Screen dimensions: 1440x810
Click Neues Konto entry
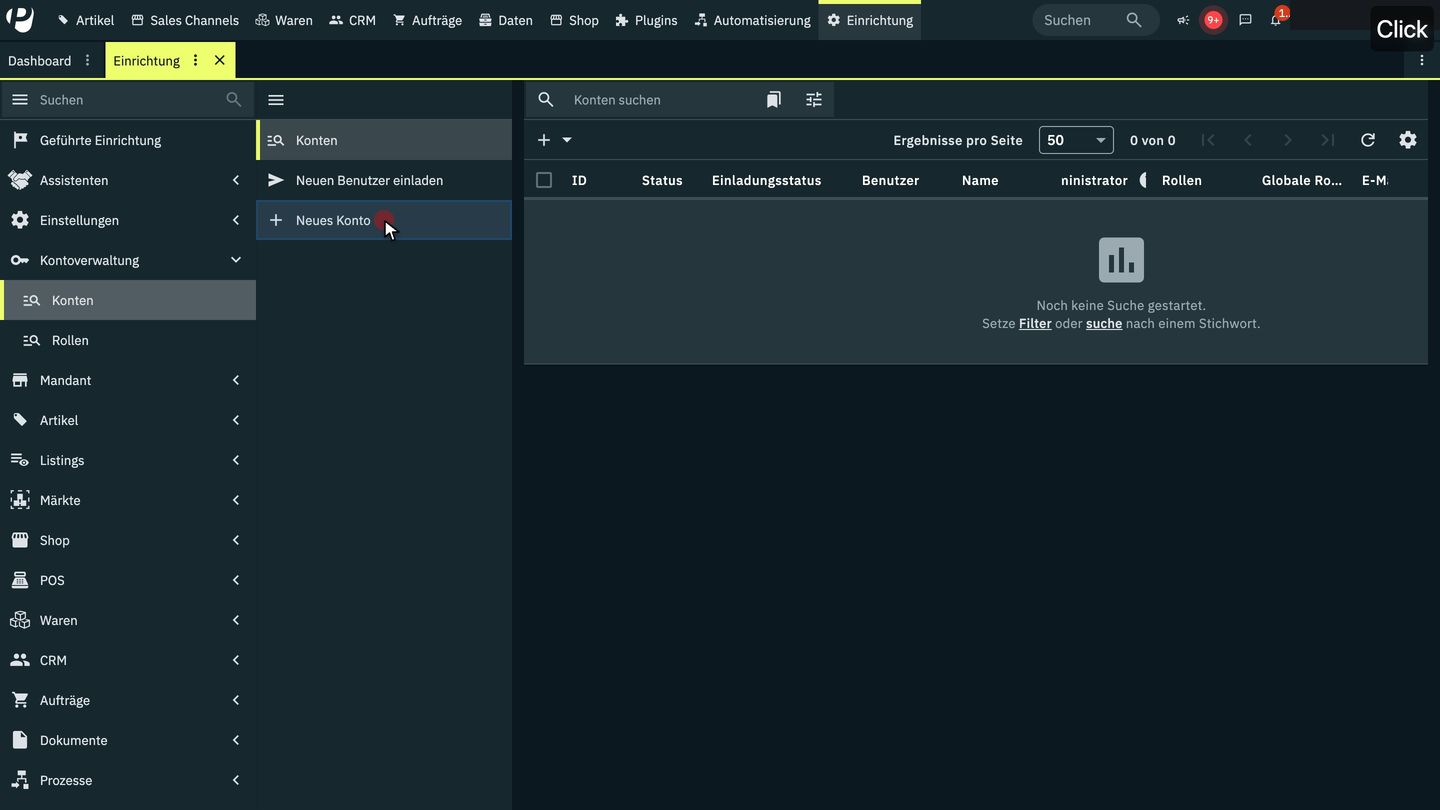(x=384, y=220)
